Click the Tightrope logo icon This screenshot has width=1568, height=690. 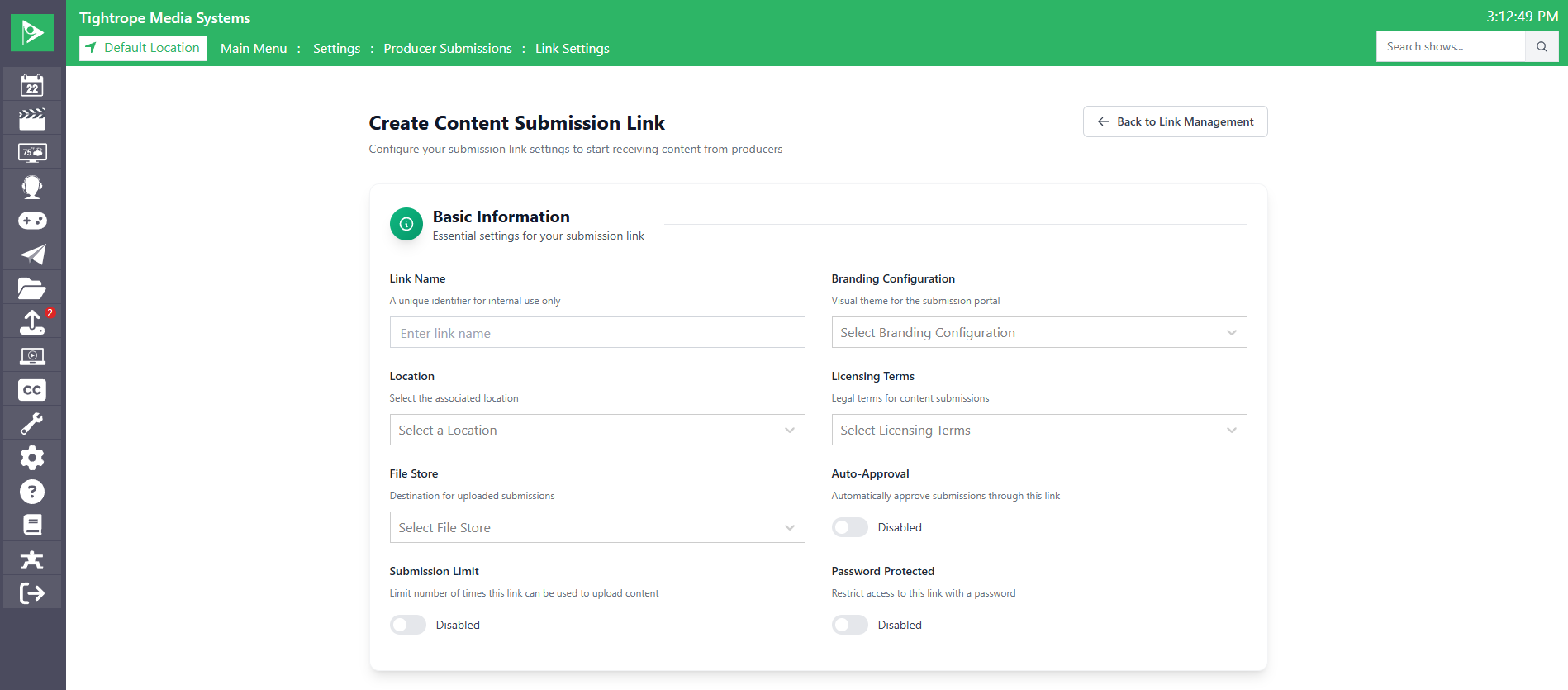[32, 33]
